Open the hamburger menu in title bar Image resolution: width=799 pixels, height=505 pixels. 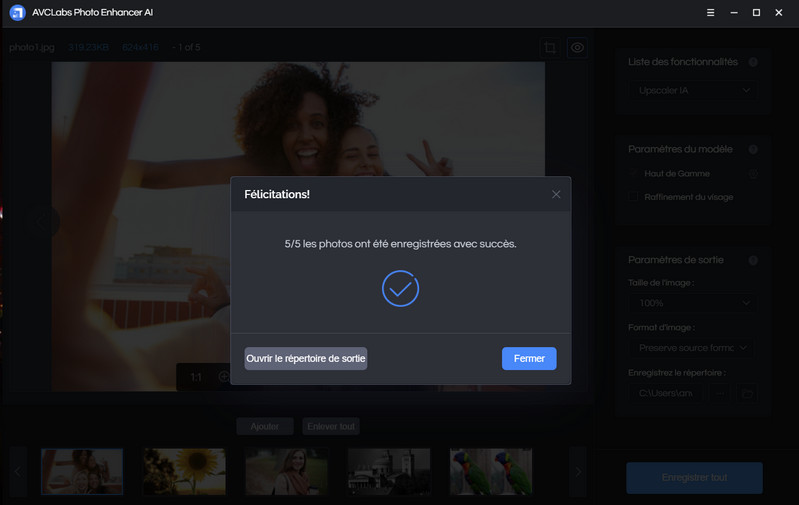[x=710, y=12]
